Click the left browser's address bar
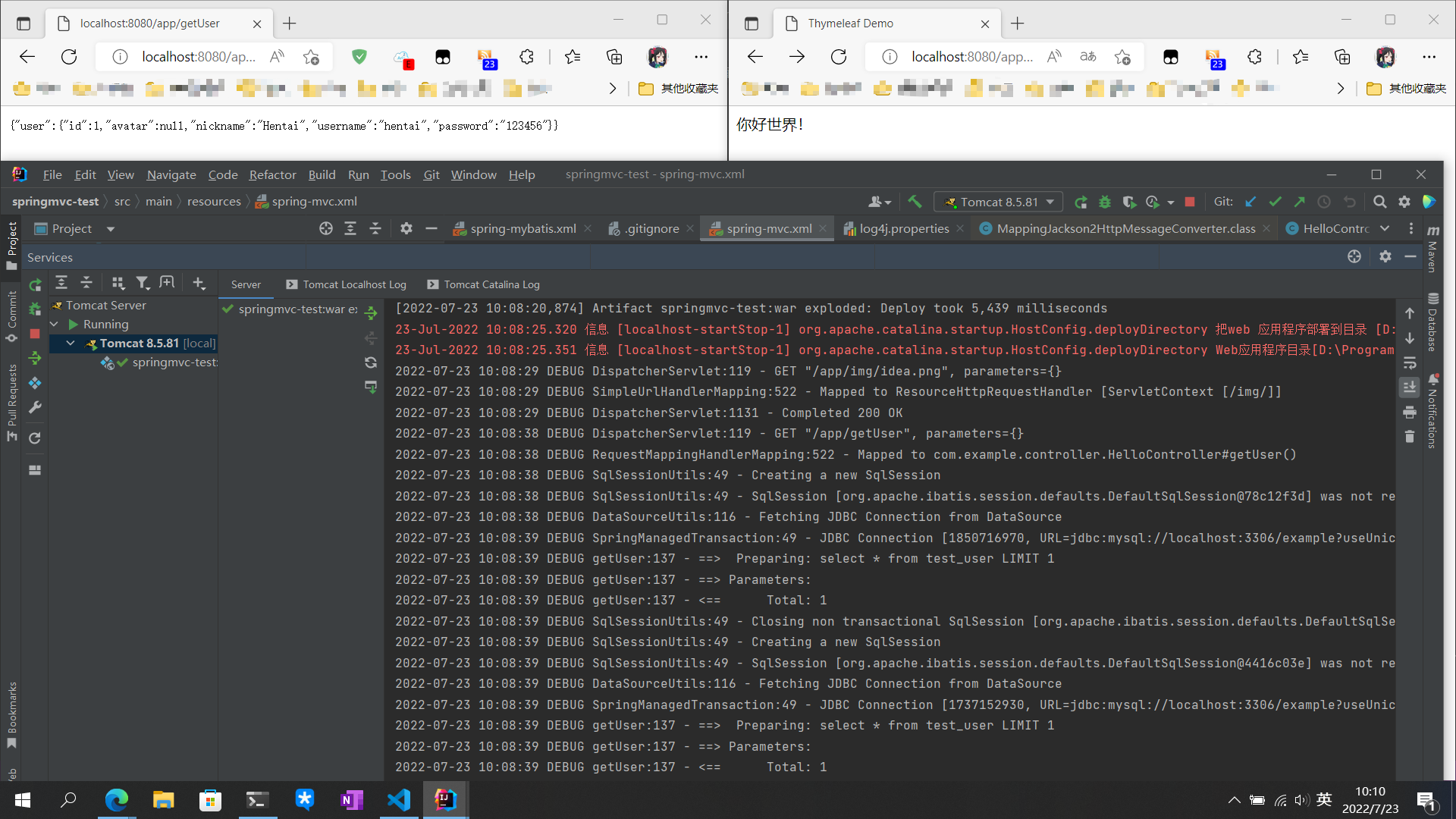This screenshot has width=1456, height=819. coord(199,57)
